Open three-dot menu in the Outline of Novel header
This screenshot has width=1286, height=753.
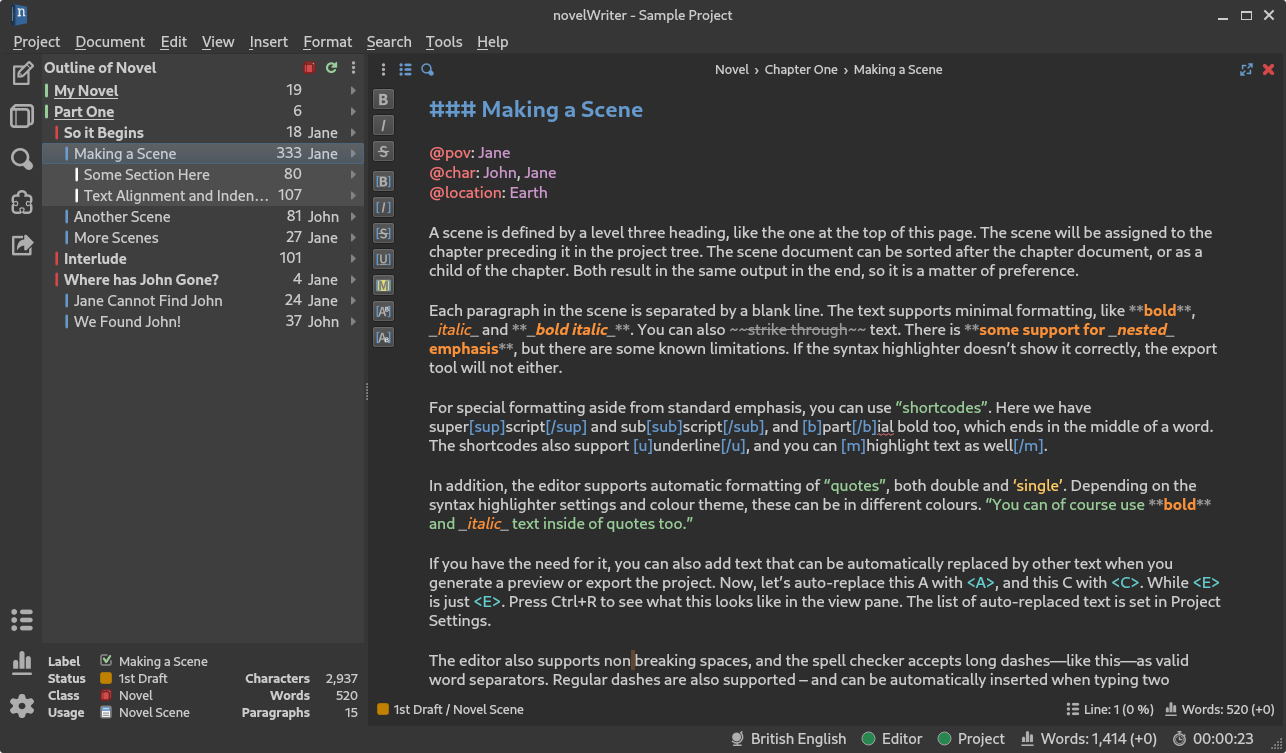[x=353, y=68]
